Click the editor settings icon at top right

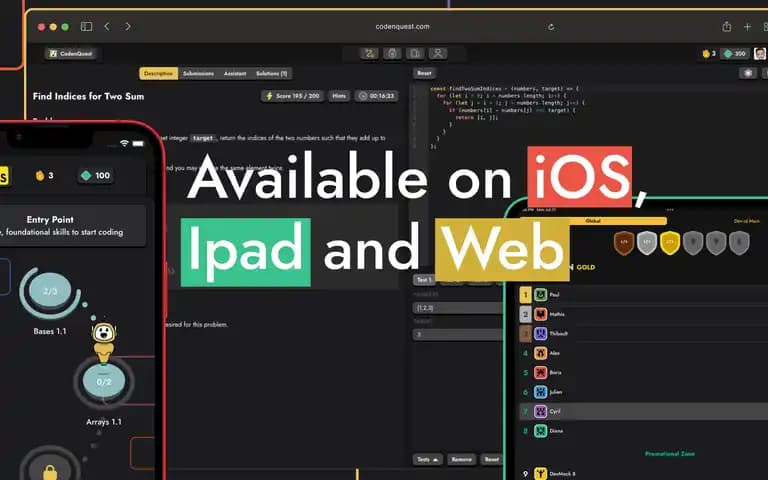pos(748,73)
